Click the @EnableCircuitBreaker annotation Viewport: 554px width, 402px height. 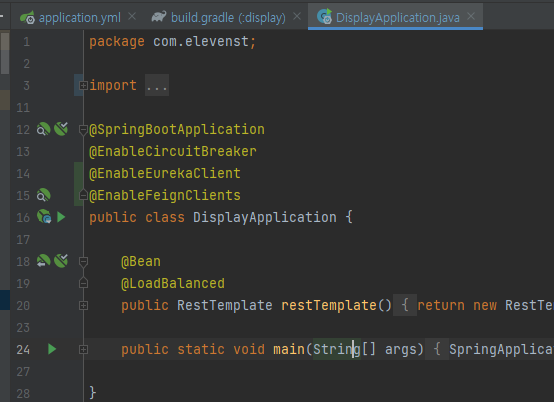(x=173, y=152)
